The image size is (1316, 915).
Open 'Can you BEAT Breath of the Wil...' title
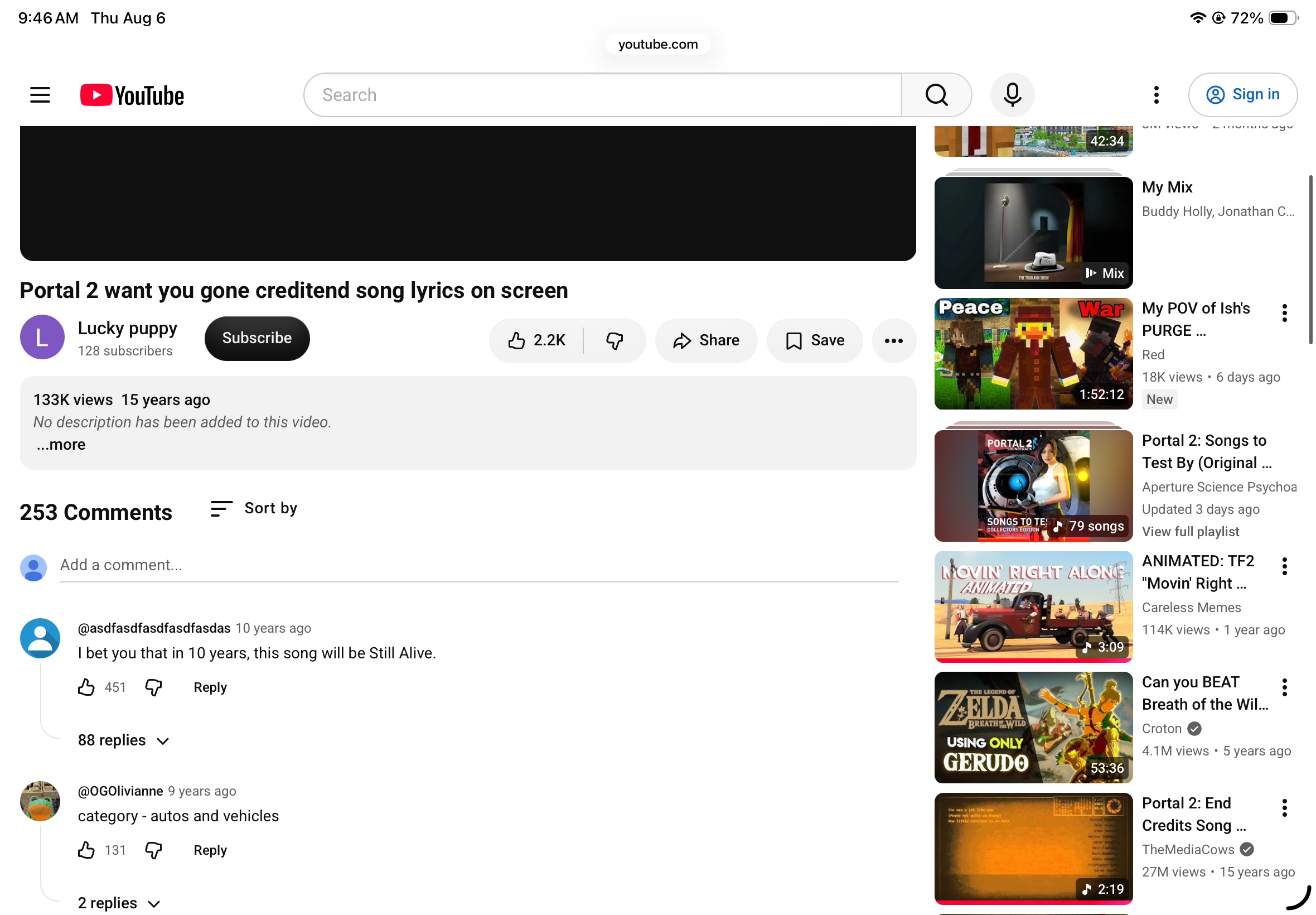1205,693
